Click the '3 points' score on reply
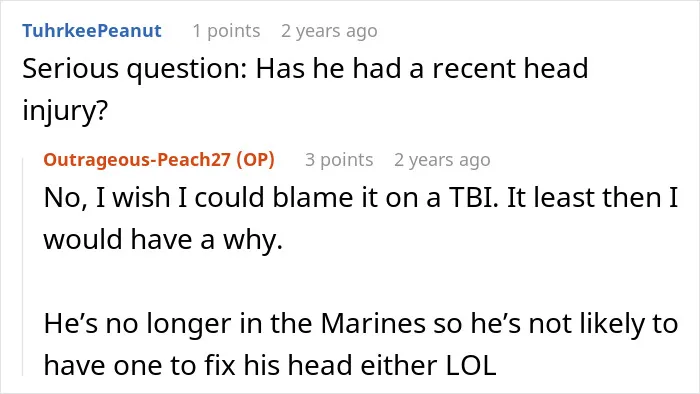The image size is (700, 394). 339,159
